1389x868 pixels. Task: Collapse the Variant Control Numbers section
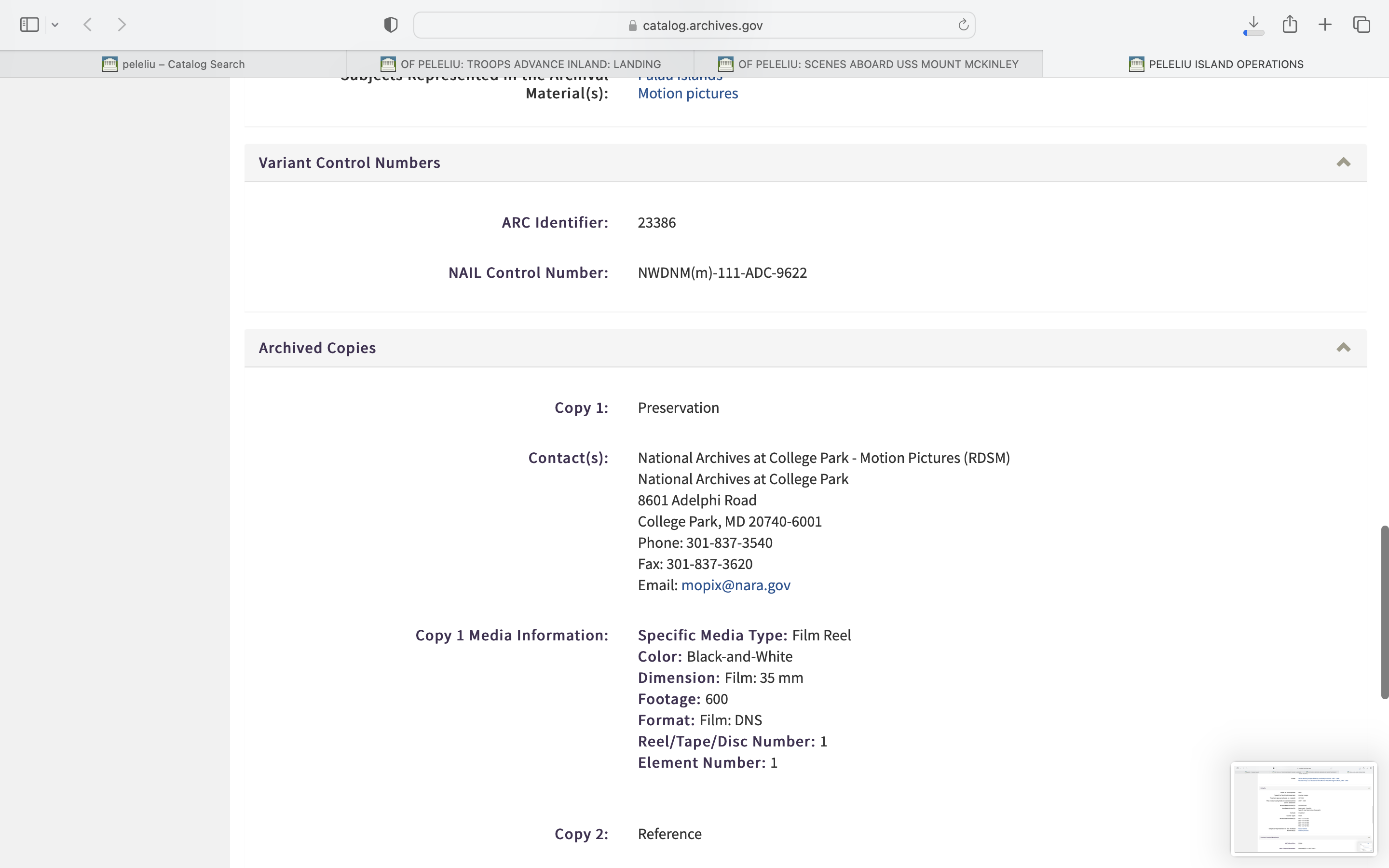tap(1343, 163)
